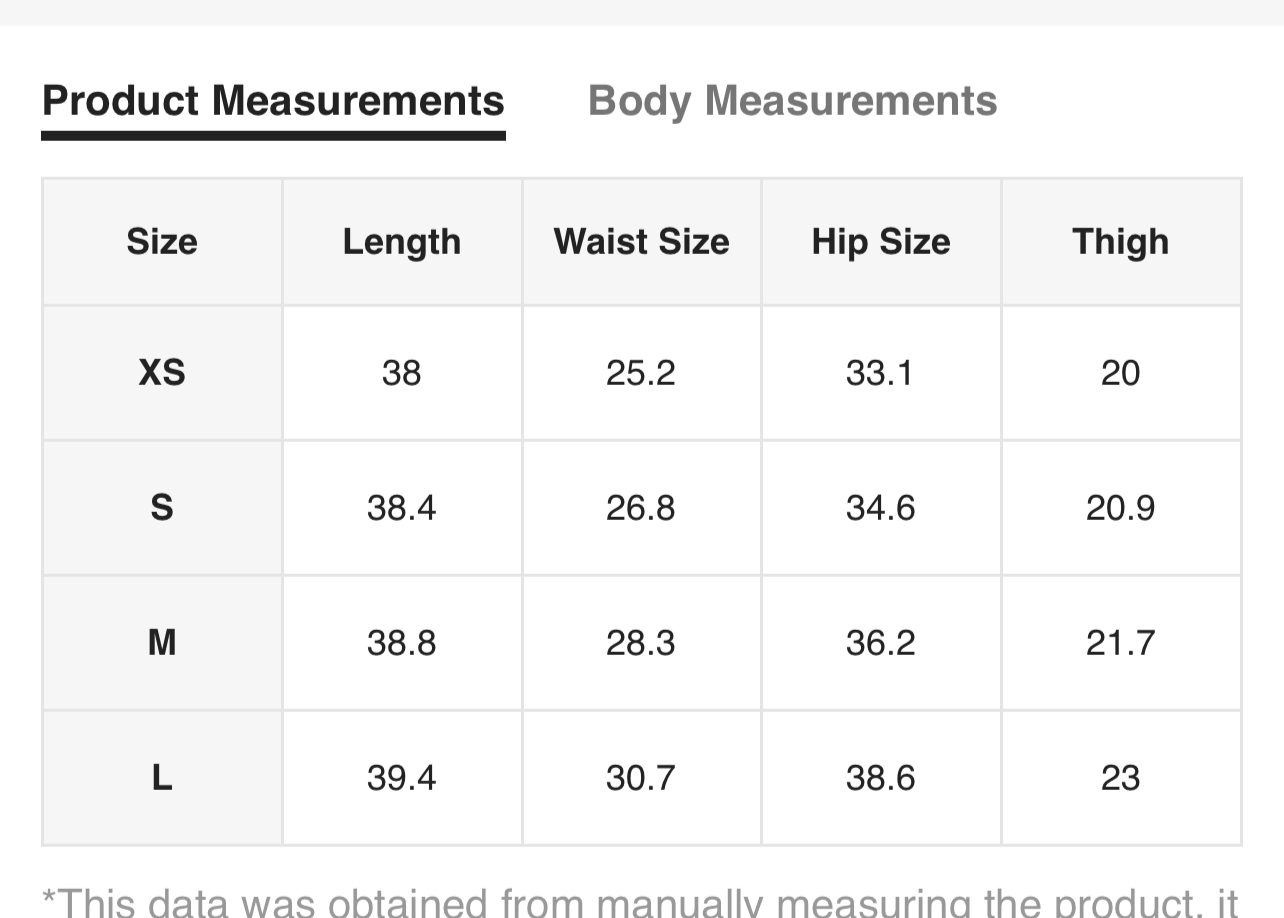This screenshot has height=918, width=1284.
Task: Click the Hip Size column header
Action: (x=880, y=242)
